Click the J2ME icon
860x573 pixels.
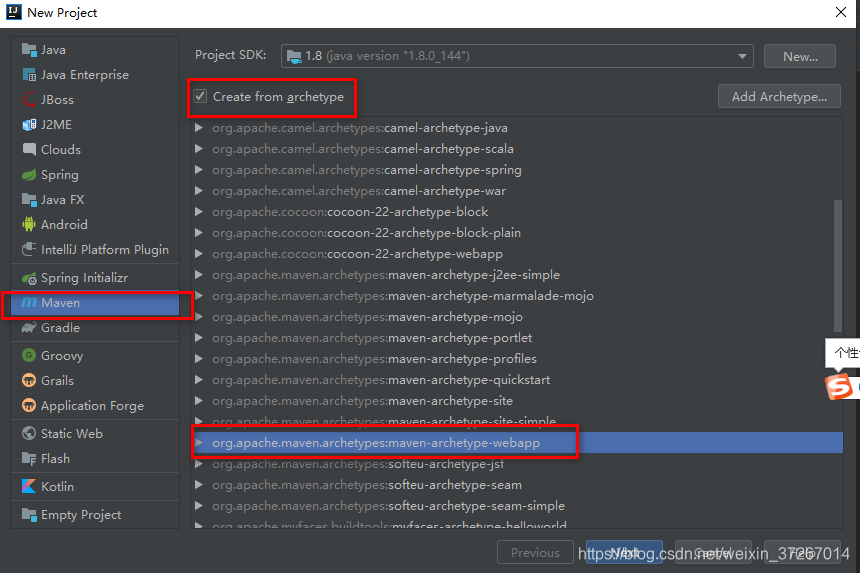(x=29, y=125)
